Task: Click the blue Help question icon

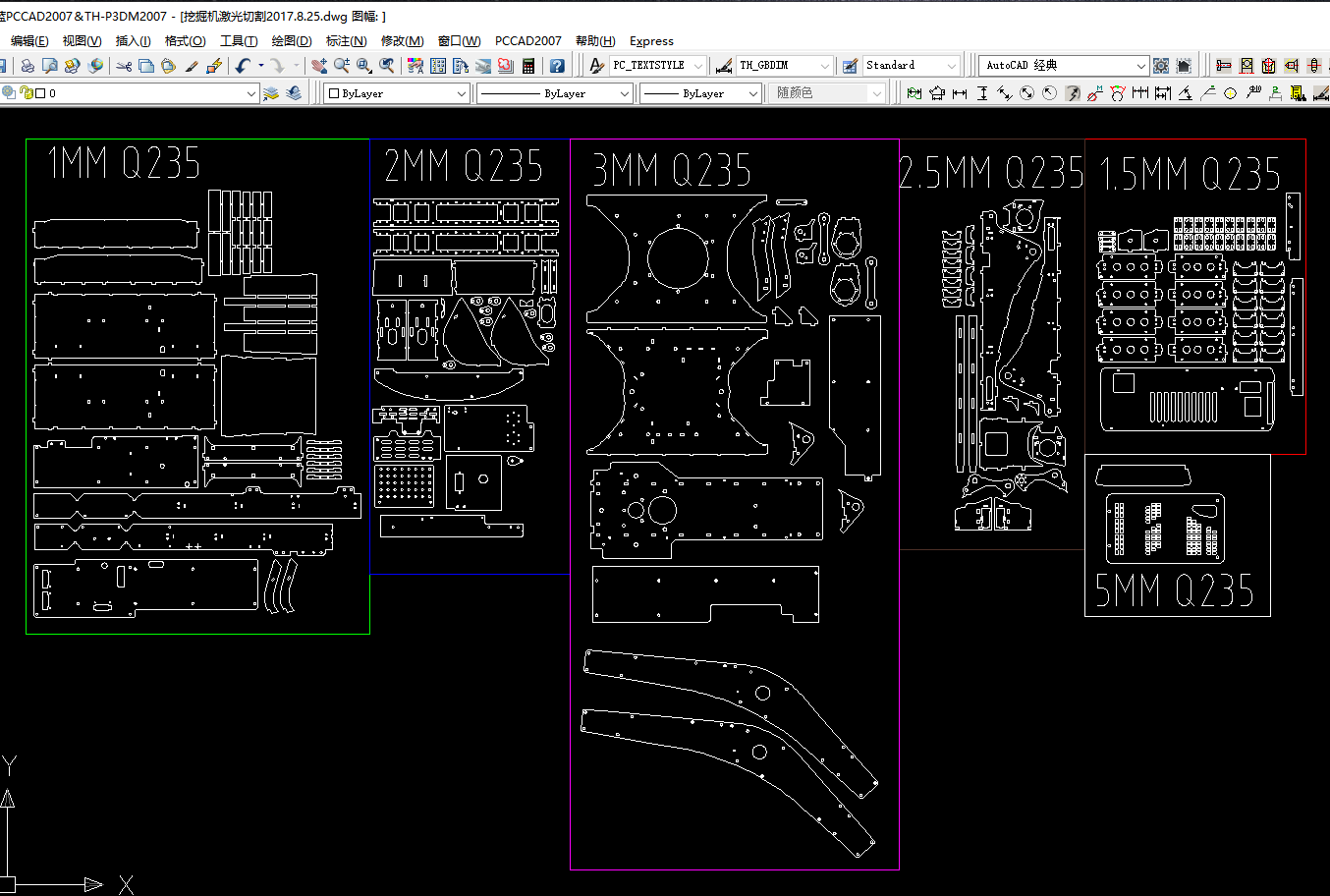Action: pos(557,66)
